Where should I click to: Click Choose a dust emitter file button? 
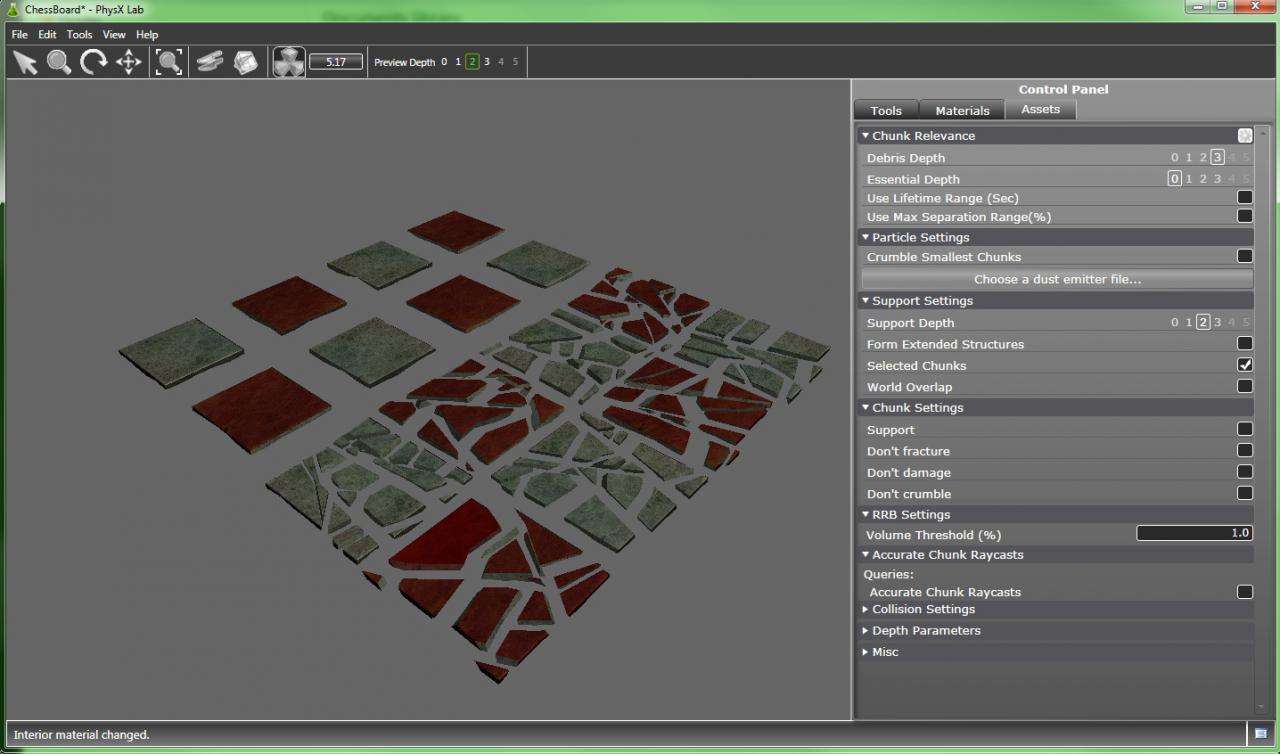[x=1057, y=279]
